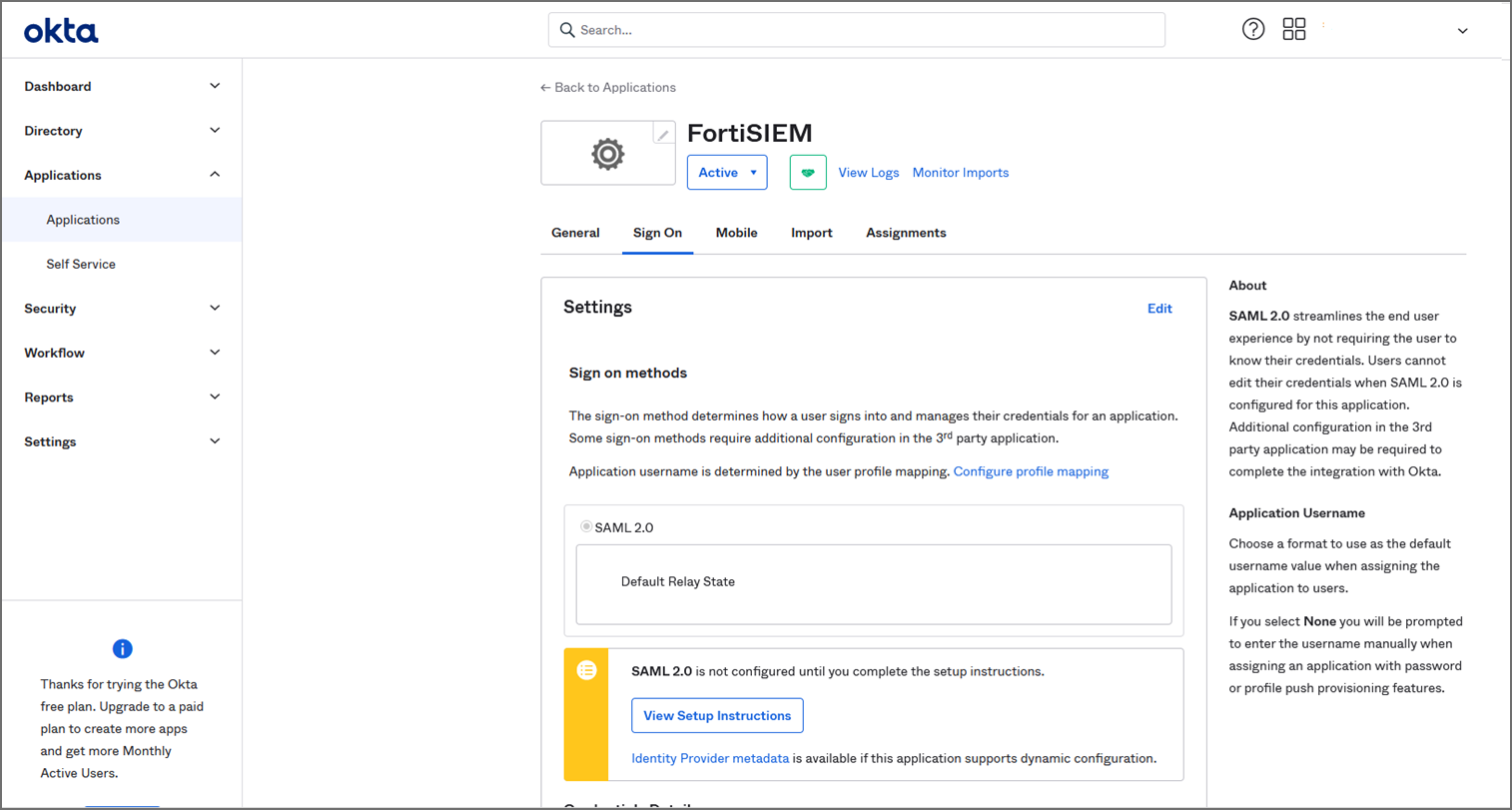Open the help question mark icon
1512x810 pixels.
click(x=1253, y=29)
